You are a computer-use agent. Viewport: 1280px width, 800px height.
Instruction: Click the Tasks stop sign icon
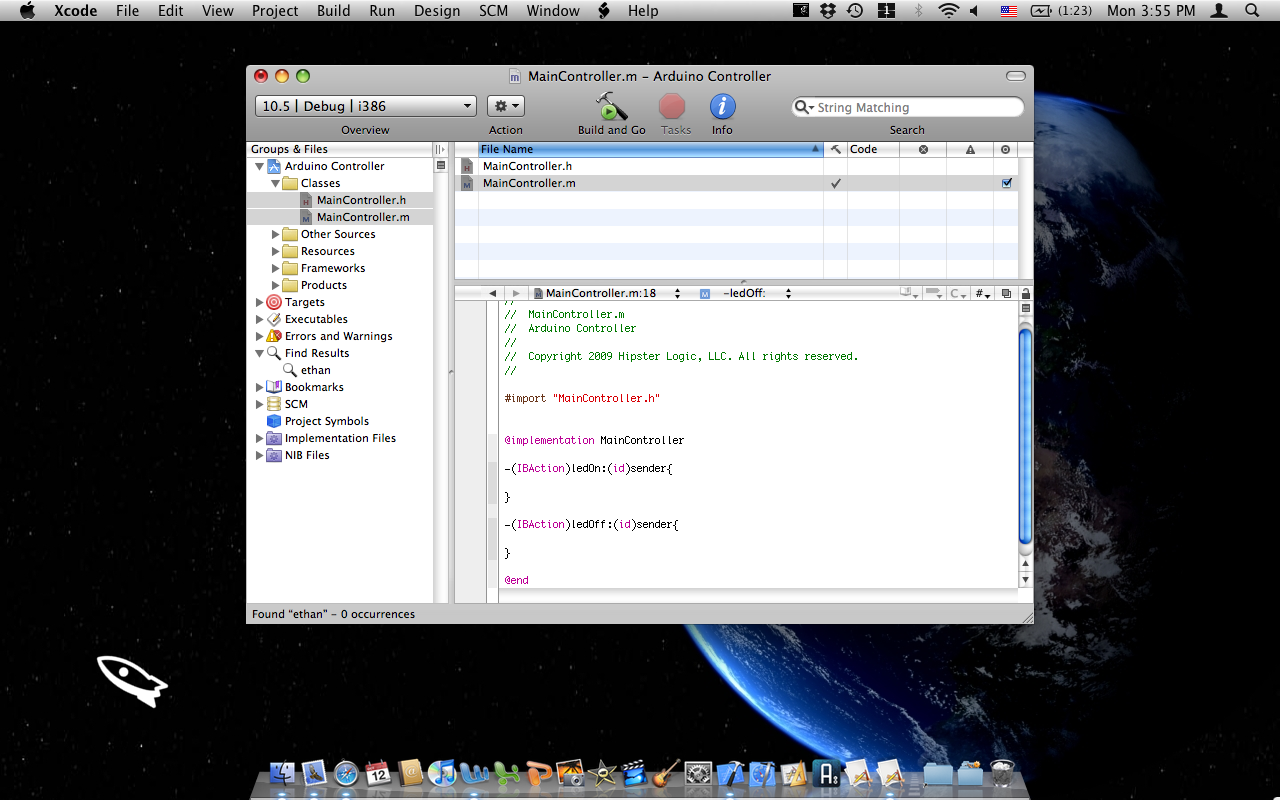tap(672, 106)
